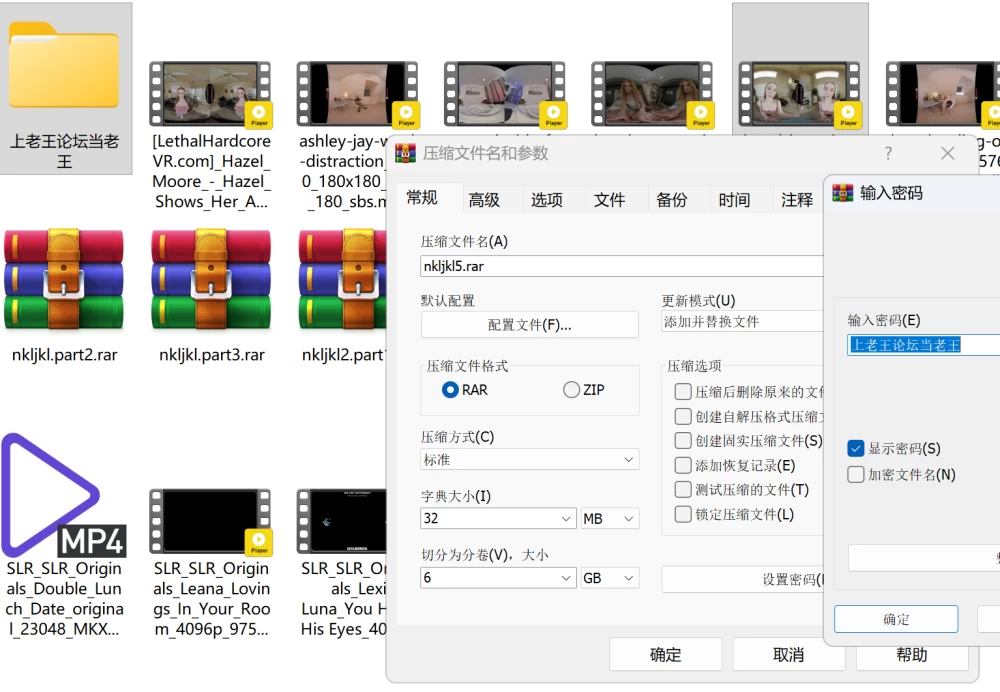Check 压缩后删除原来的文件 option

683,392
